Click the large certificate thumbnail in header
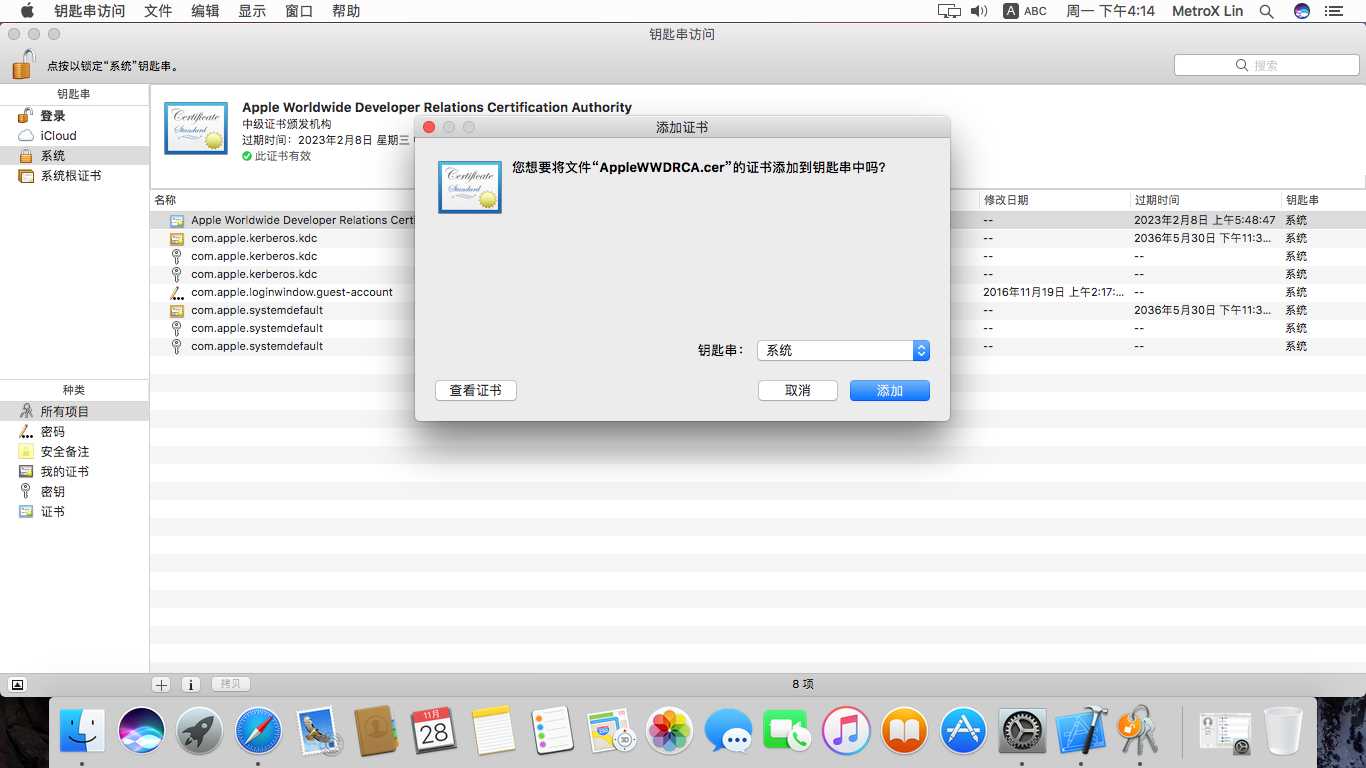 (x=196, y=128)
